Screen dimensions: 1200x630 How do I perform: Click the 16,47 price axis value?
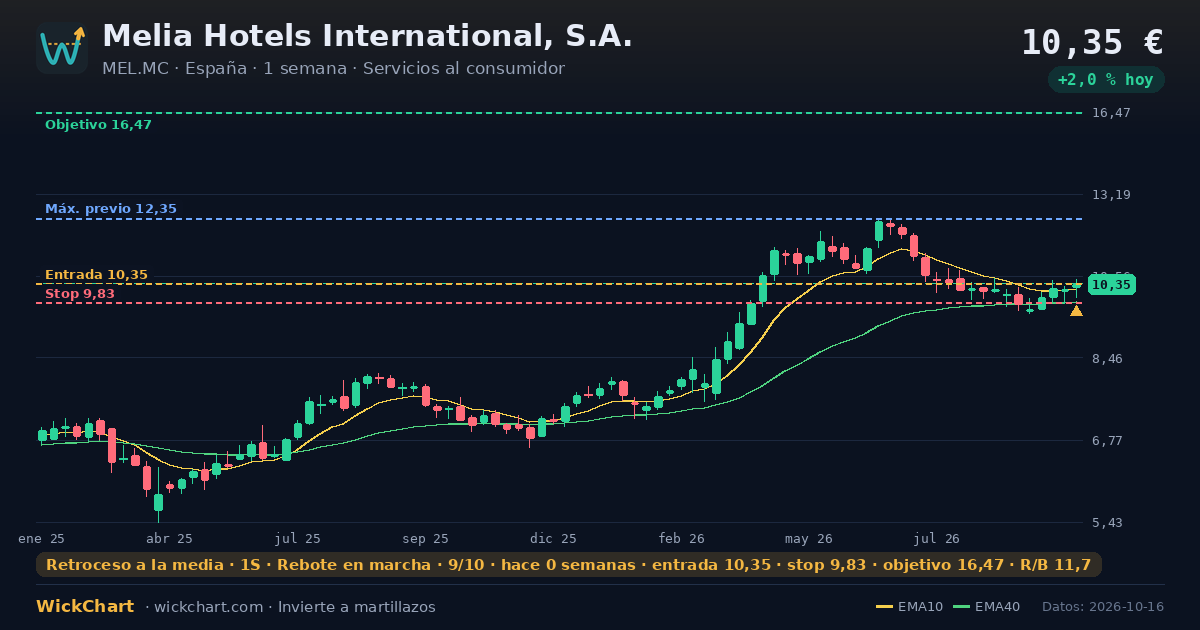[x=1111, y=113]
